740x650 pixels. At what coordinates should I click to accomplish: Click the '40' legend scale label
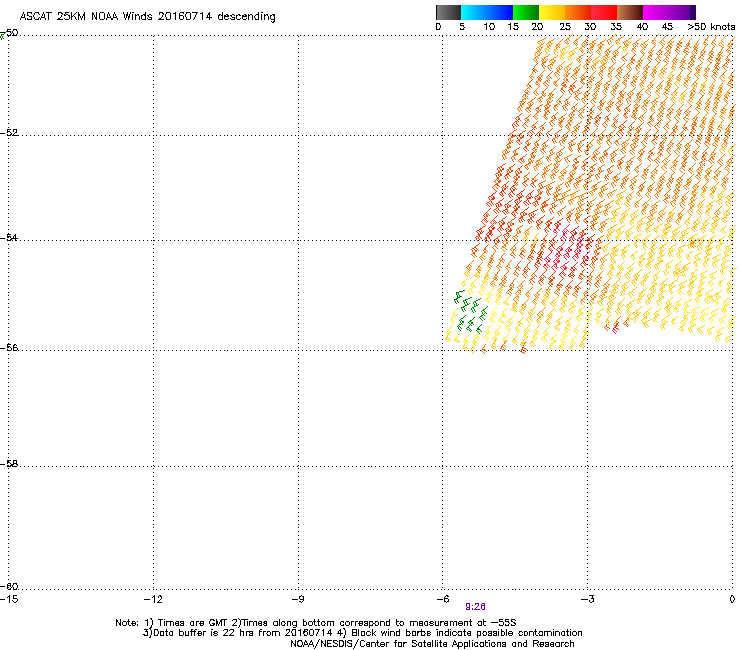tap(642, 27)
